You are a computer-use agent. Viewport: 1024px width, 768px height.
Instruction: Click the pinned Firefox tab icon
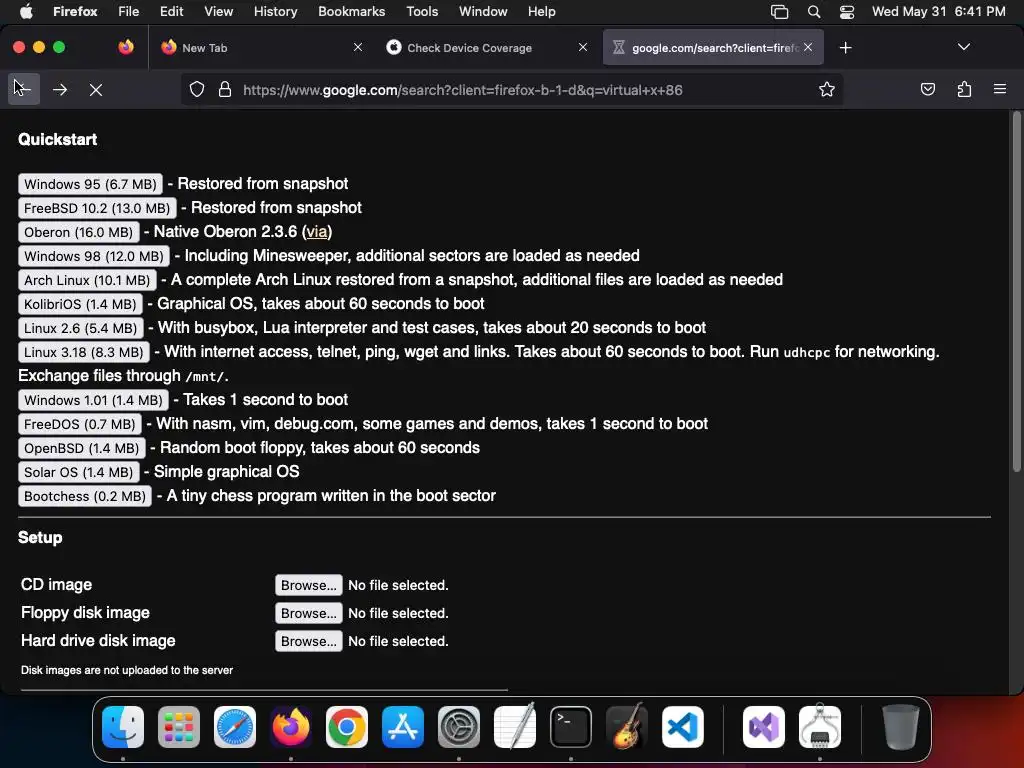126,47
